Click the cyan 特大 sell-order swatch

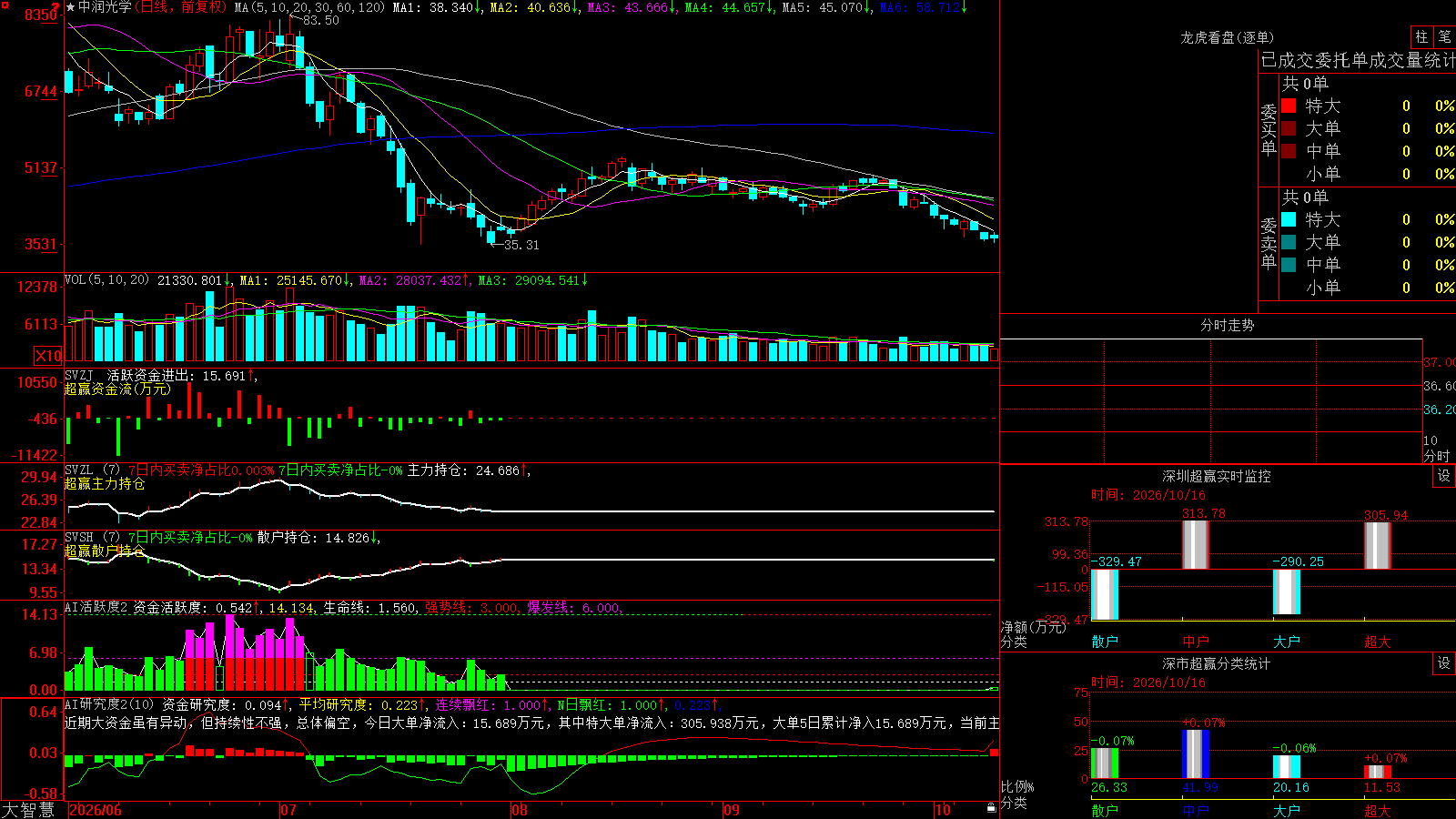point(1289,219)
